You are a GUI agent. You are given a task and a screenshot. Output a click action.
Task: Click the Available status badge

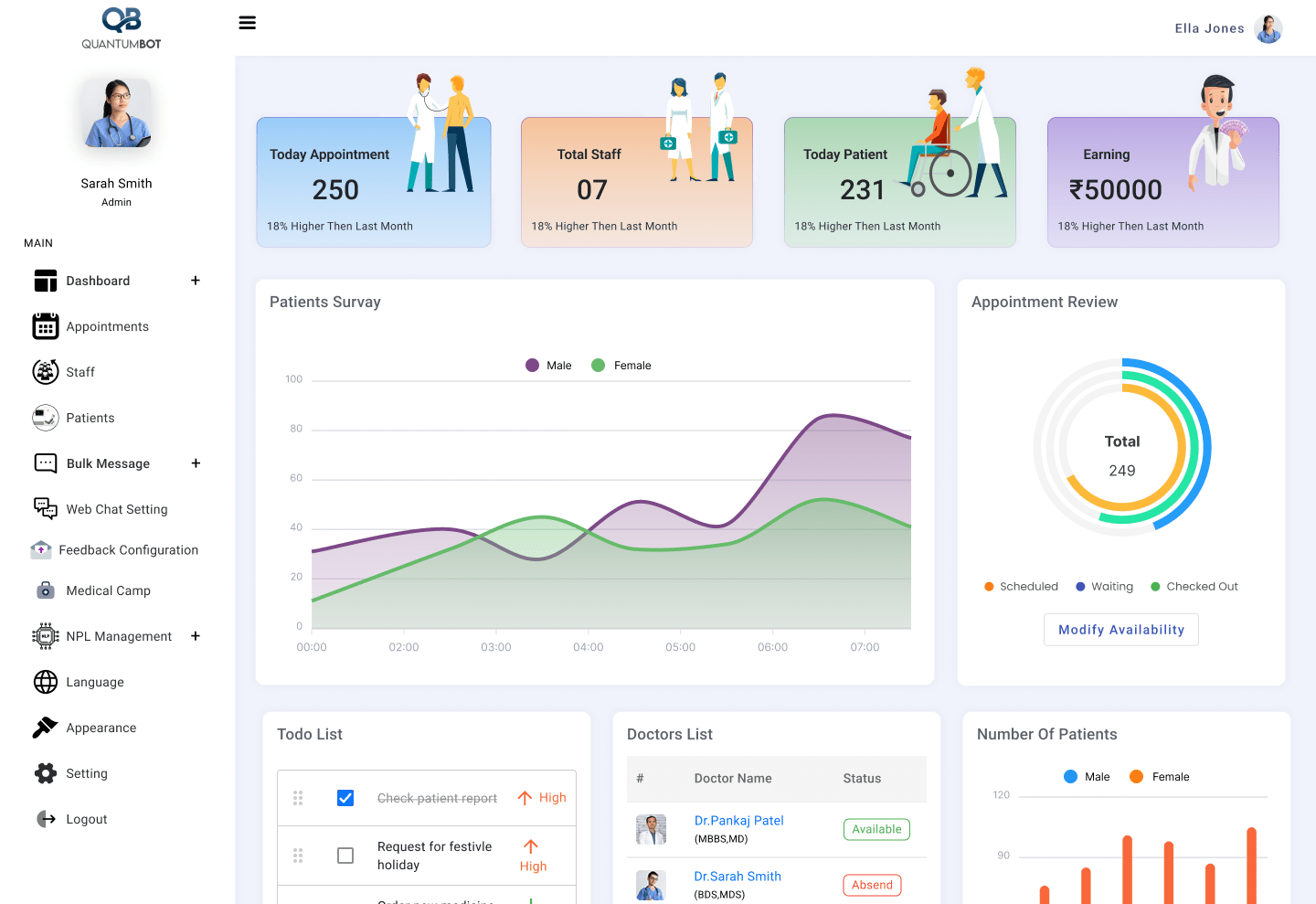tap(876, 829)
